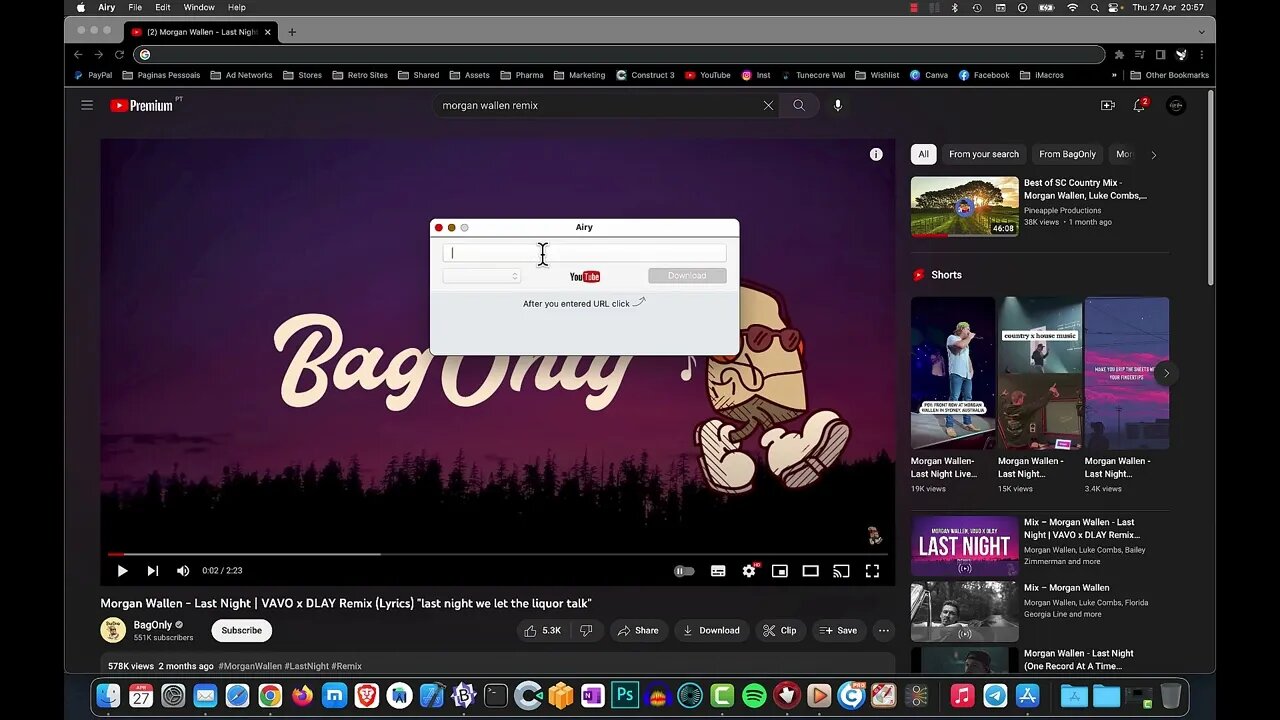This screenshot has height=720, width=1280.
Task: Open the player settings gear
Action: [749, 571]
